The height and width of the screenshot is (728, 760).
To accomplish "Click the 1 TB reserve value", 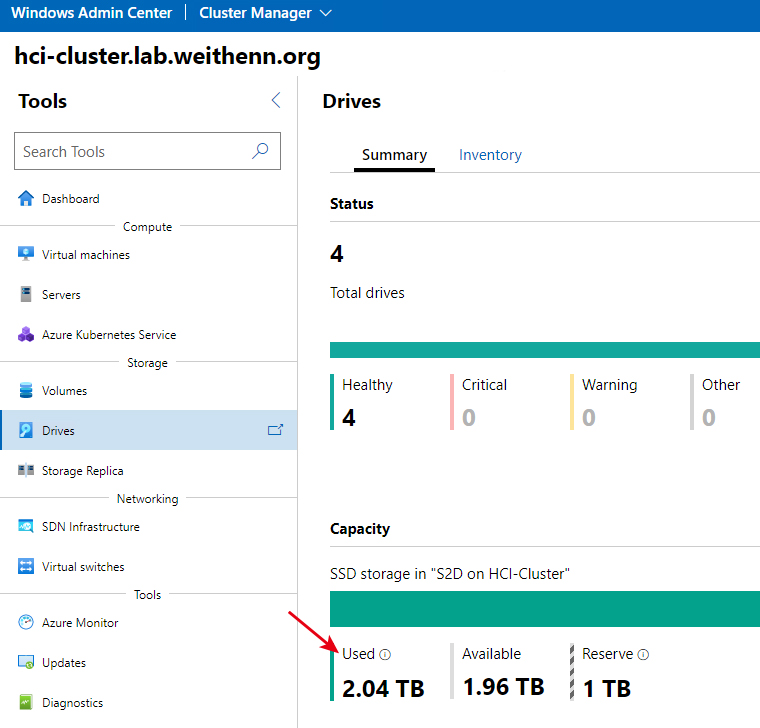I will pyautogui.click(x=606, y=688).
